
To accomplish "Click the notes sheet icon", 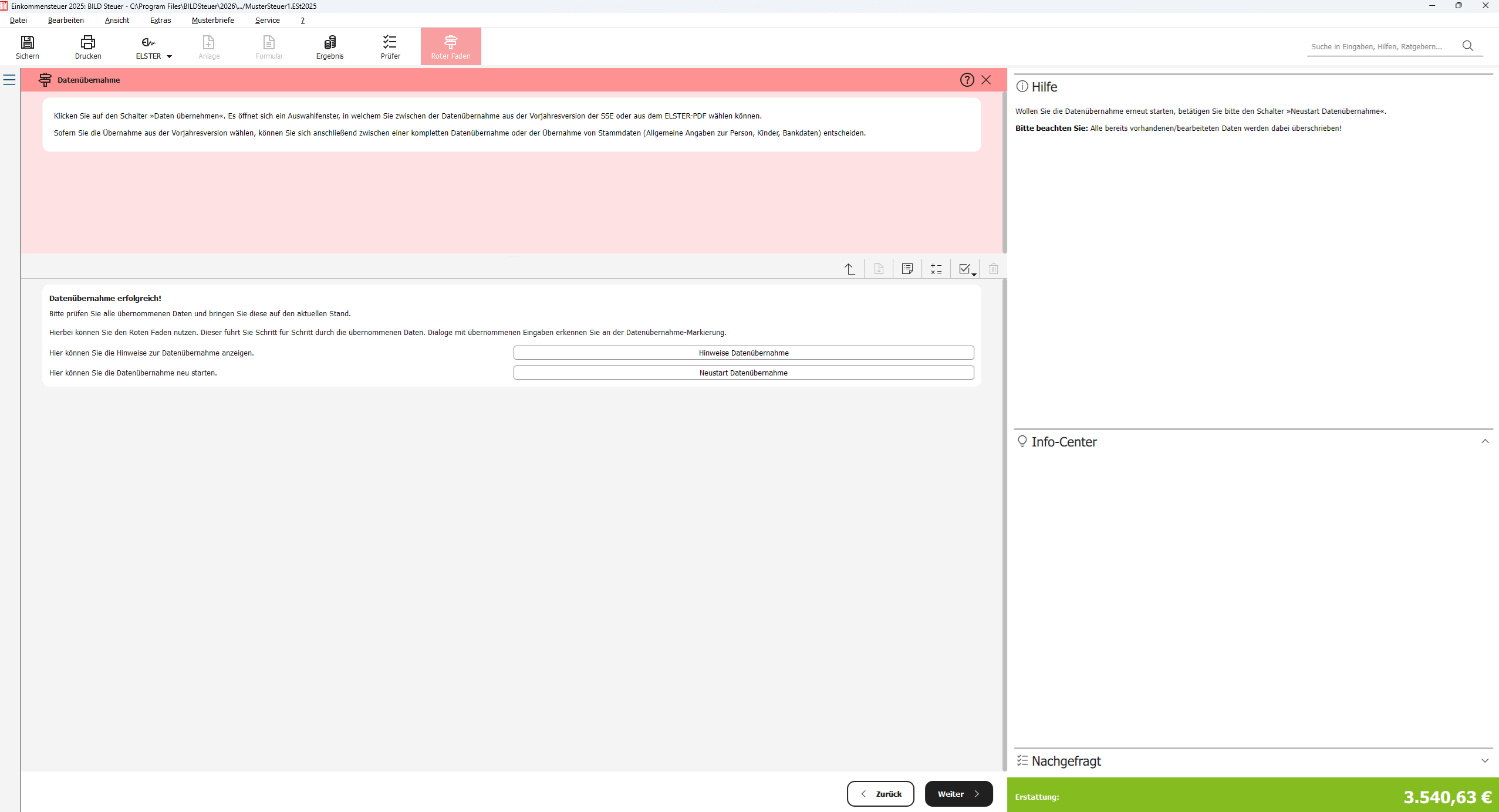I will (907, 269).
